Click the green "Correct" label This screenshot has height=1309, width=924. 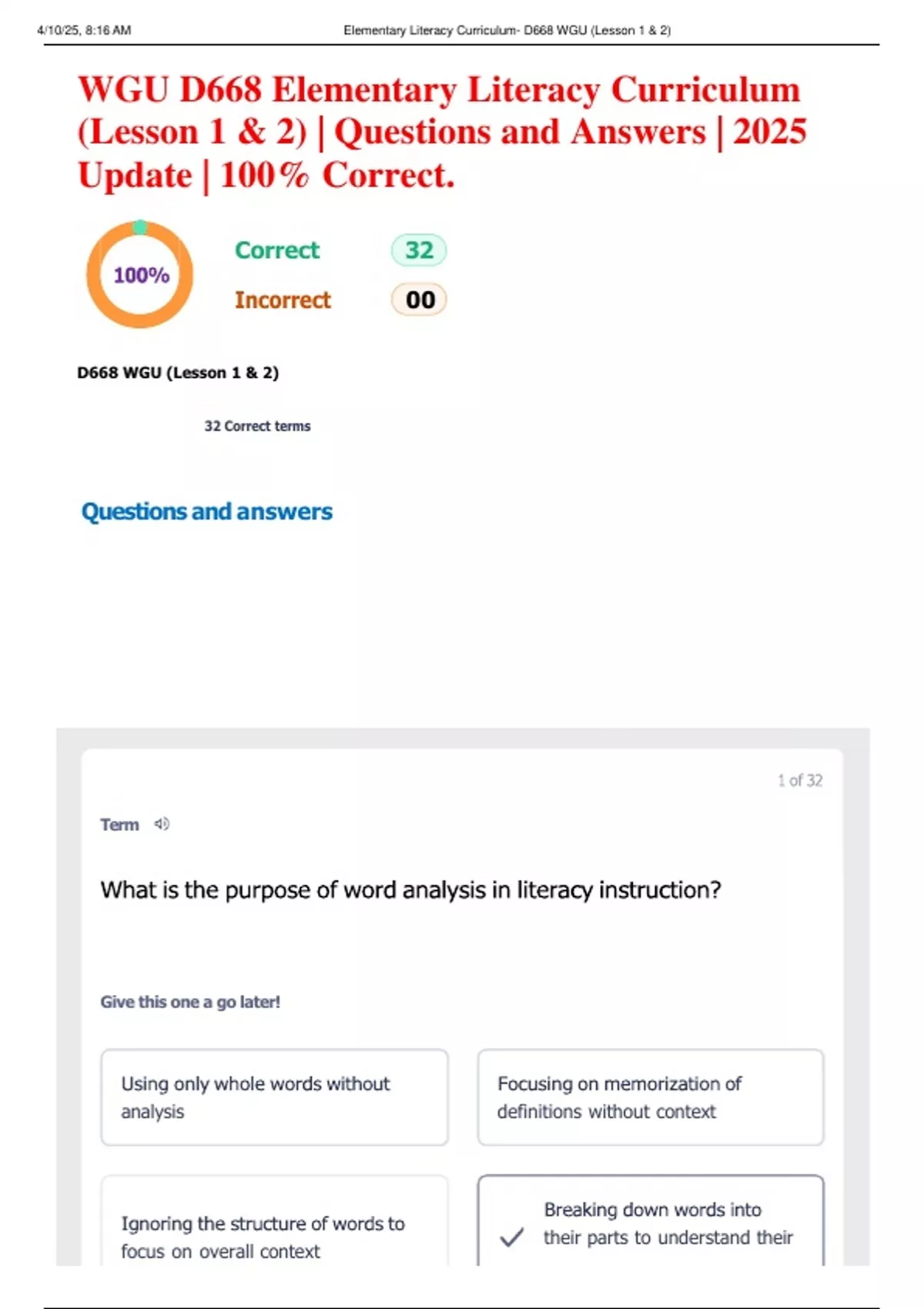277,250
